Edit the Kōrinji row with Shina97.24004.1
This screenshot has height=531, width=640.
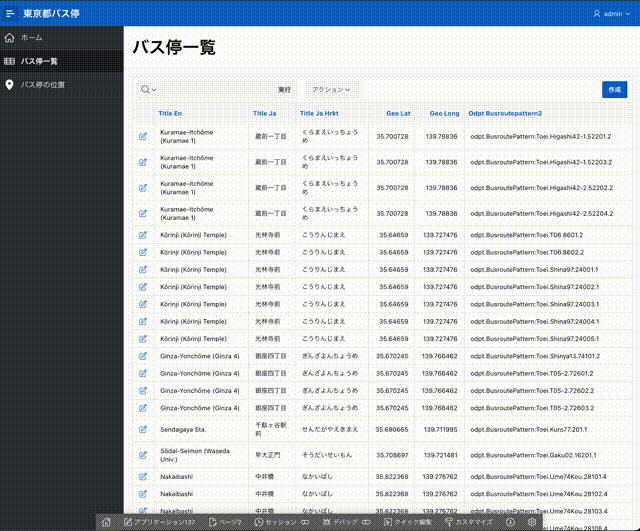[143, 322]
